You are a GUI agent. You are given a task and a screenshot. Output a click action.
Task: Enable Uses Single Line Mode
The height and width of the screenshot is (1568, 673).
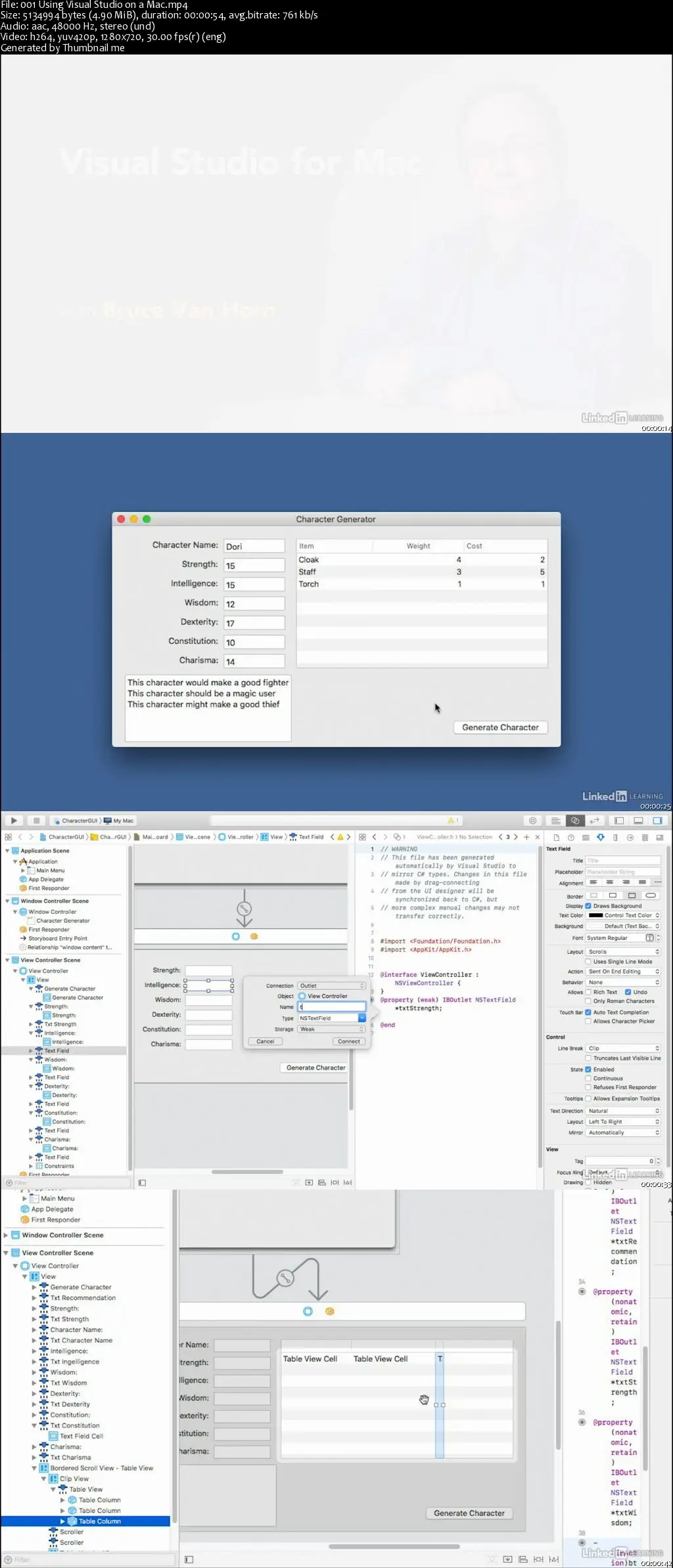[x=588, y=962]
